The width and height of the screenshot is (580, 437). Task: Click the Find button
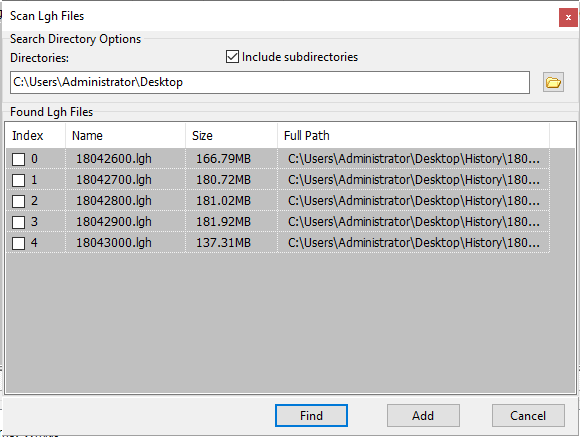point(311,416)
